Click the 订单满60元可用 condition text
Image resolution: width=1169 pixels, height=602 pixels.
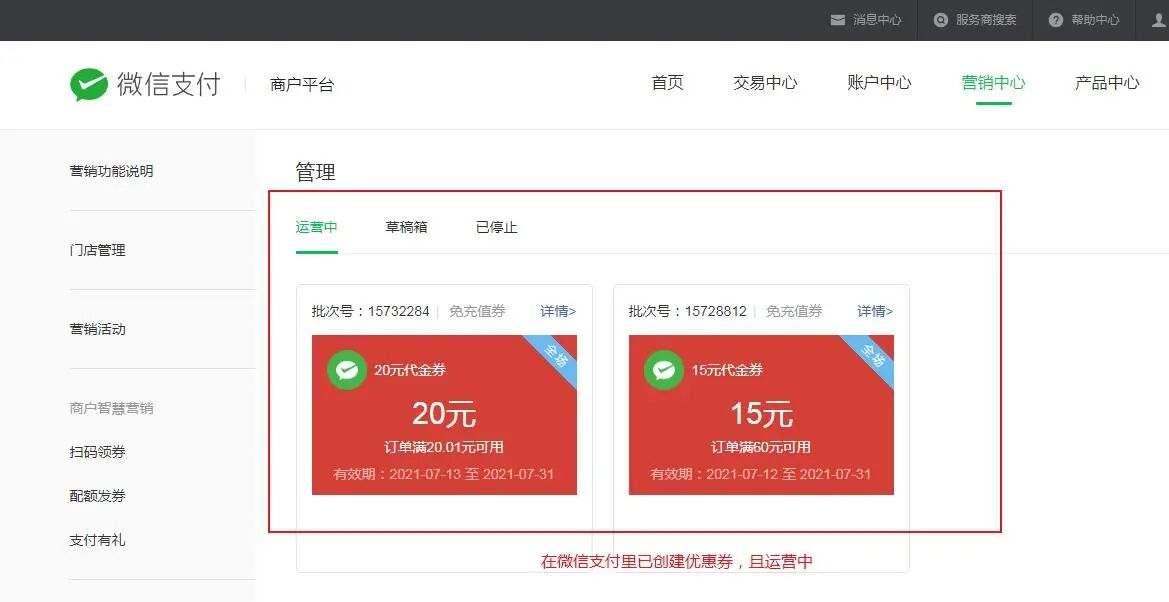coord(761,448)
